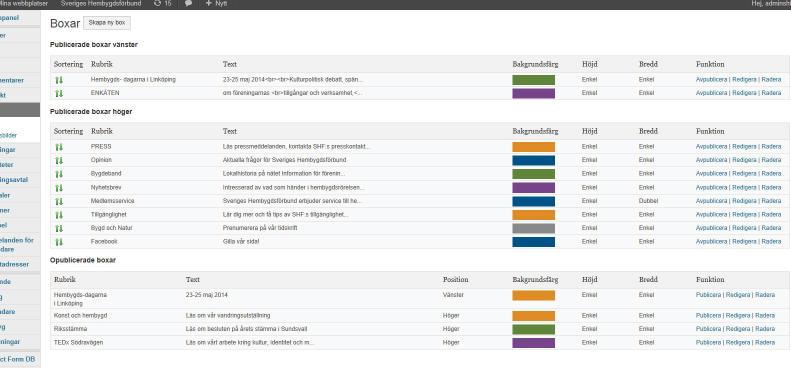Open the comments bubble icon in top bar
Screen dimensions: 791x368
pos(188,4)
